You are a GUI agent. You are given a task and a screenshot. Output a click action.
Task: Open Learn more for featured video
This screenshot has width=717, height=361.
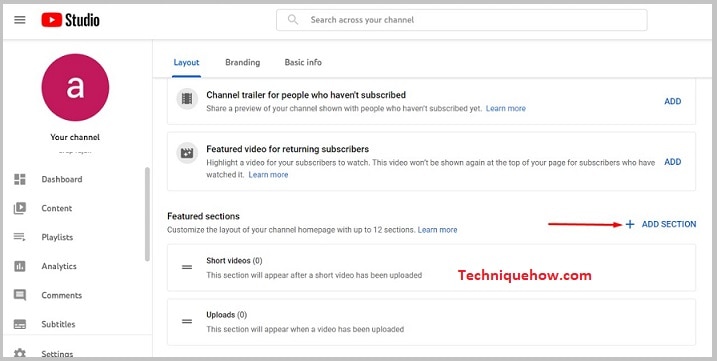click(268, 175)
